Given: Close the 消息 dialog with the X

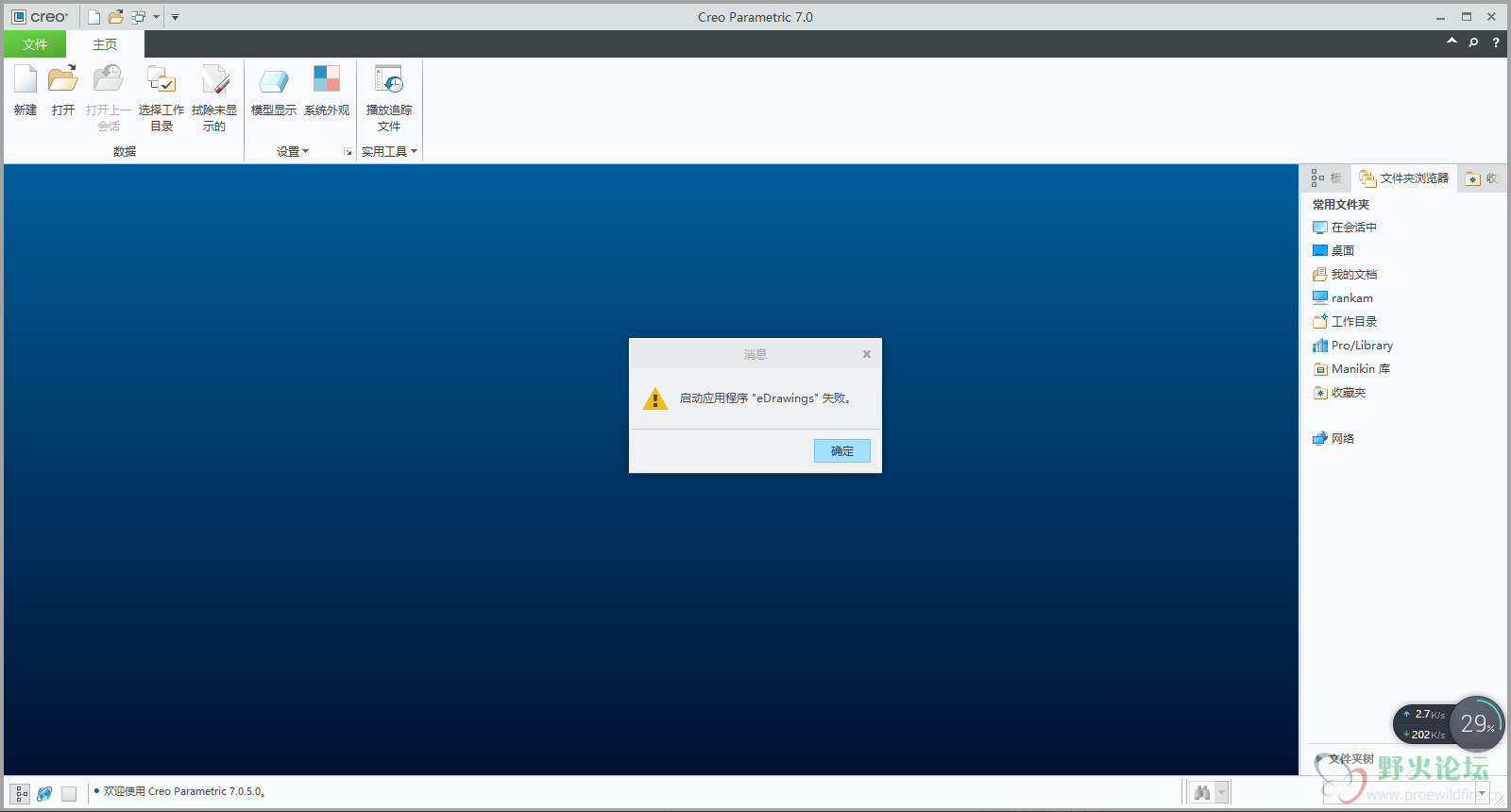Looking at the screenshot, I should (867, 354).
